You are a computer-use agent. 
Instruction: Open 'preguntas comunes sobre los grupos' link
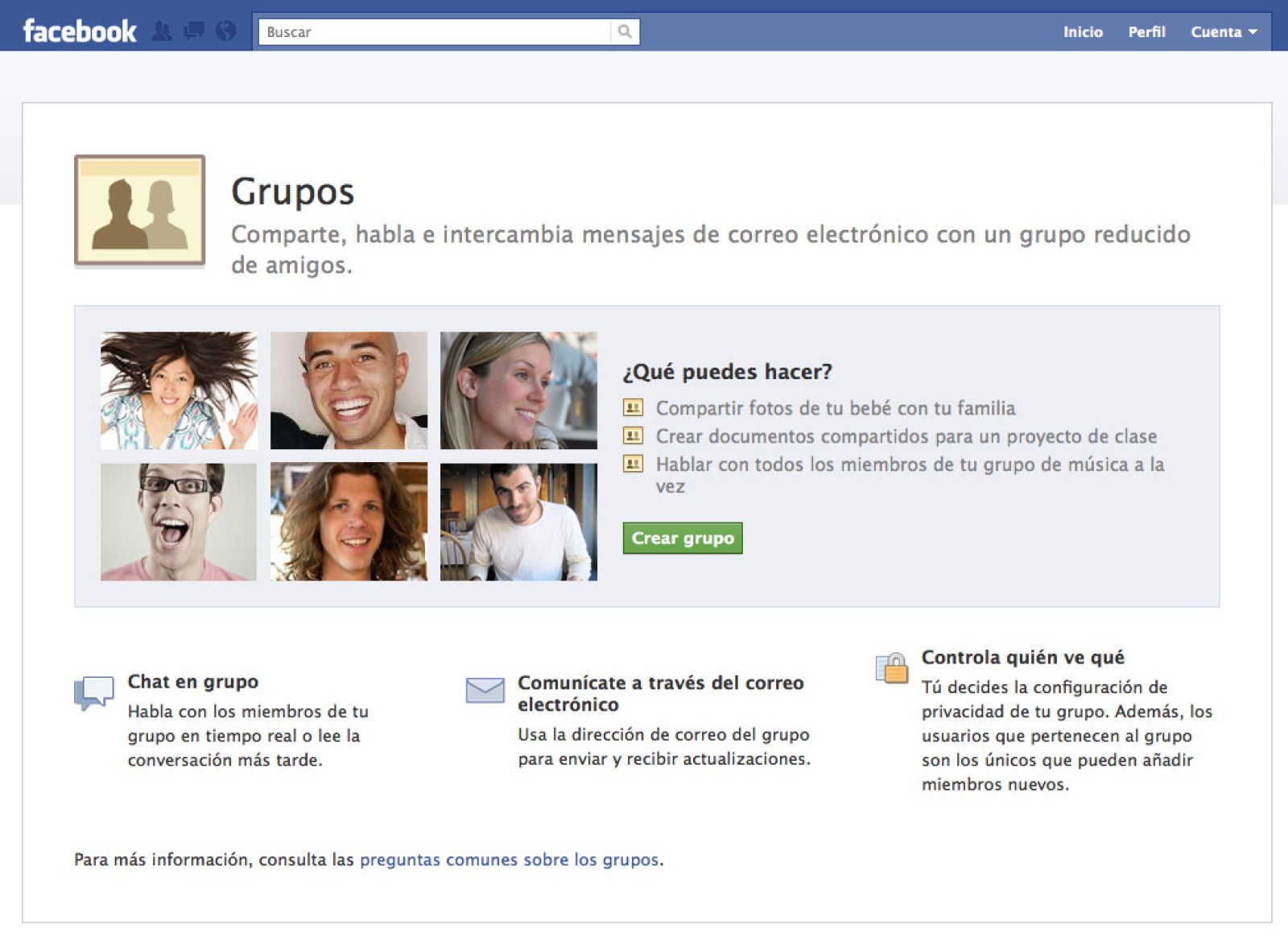click(x=510, y=860)
